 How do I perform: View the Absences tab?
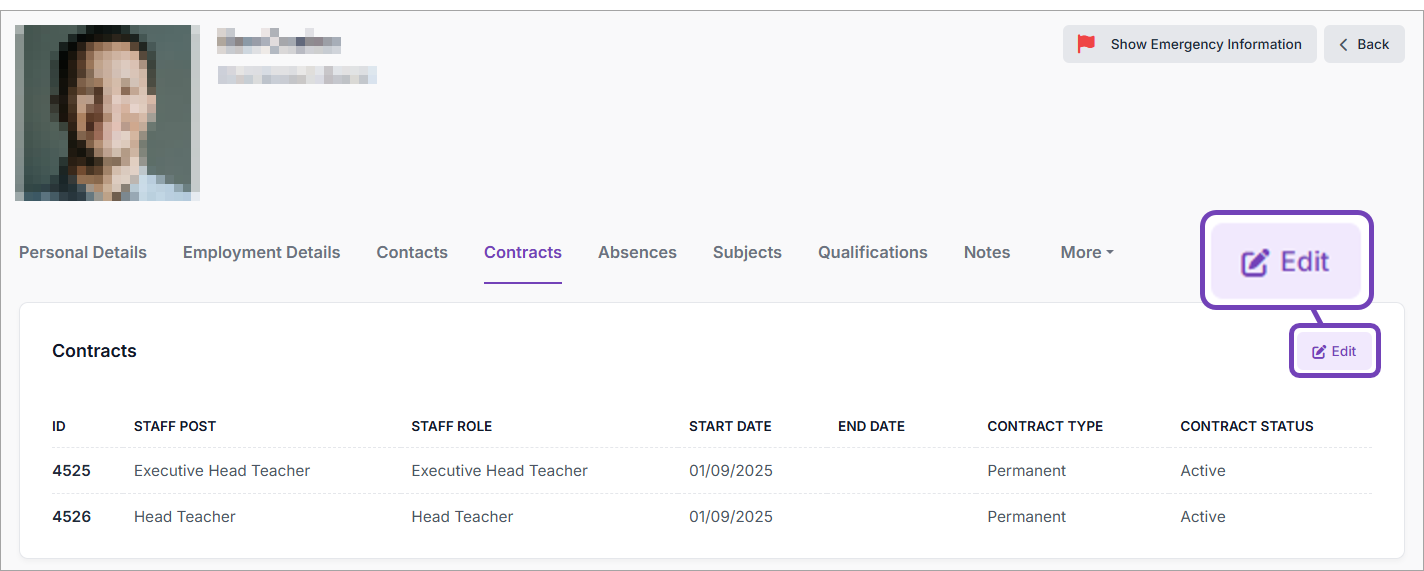coord(637,253)
